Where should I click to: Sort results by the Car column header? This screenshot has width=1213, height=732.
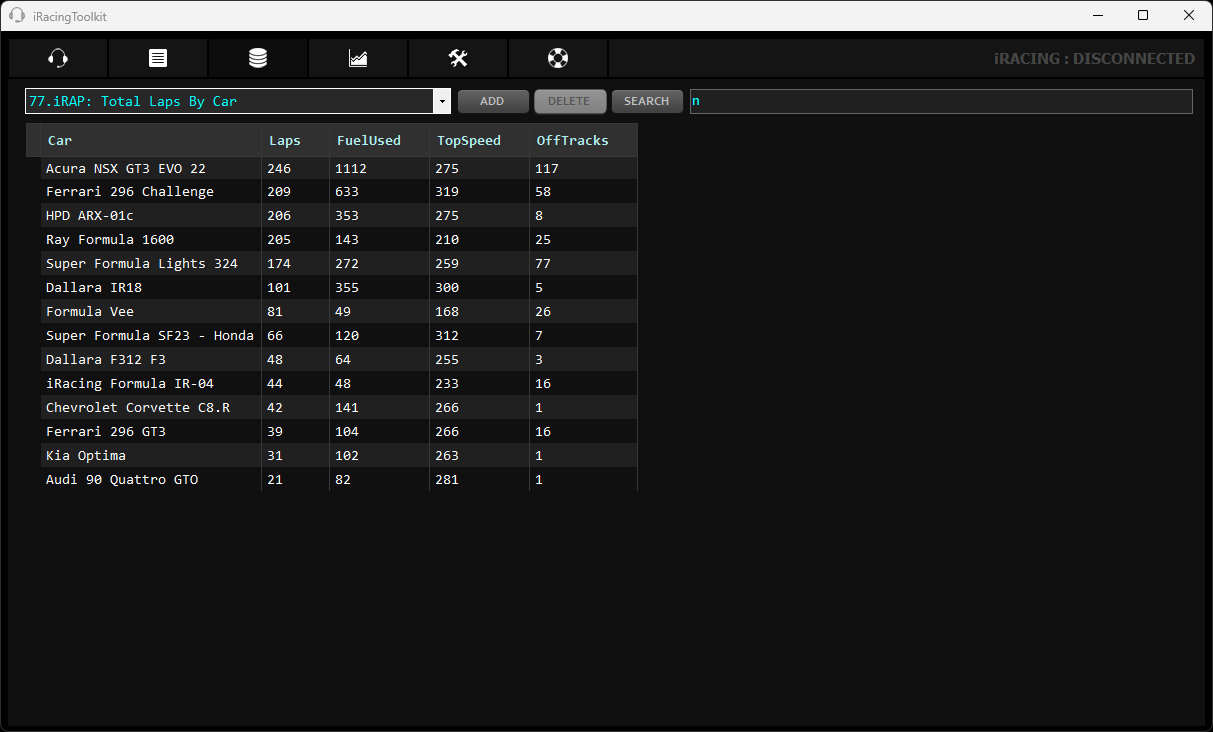tap(59, 140)
